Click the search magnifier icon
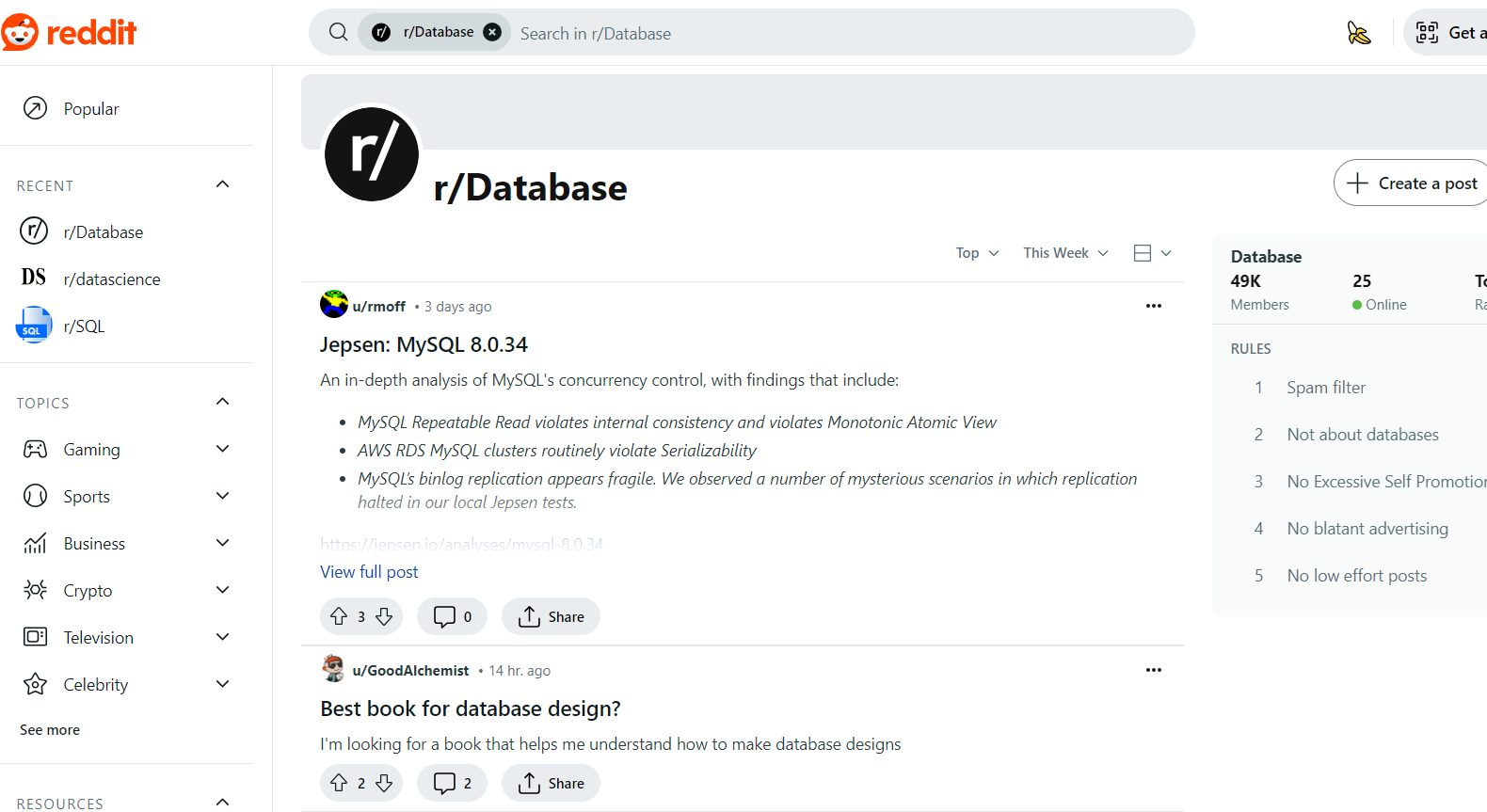 (339, 32)
